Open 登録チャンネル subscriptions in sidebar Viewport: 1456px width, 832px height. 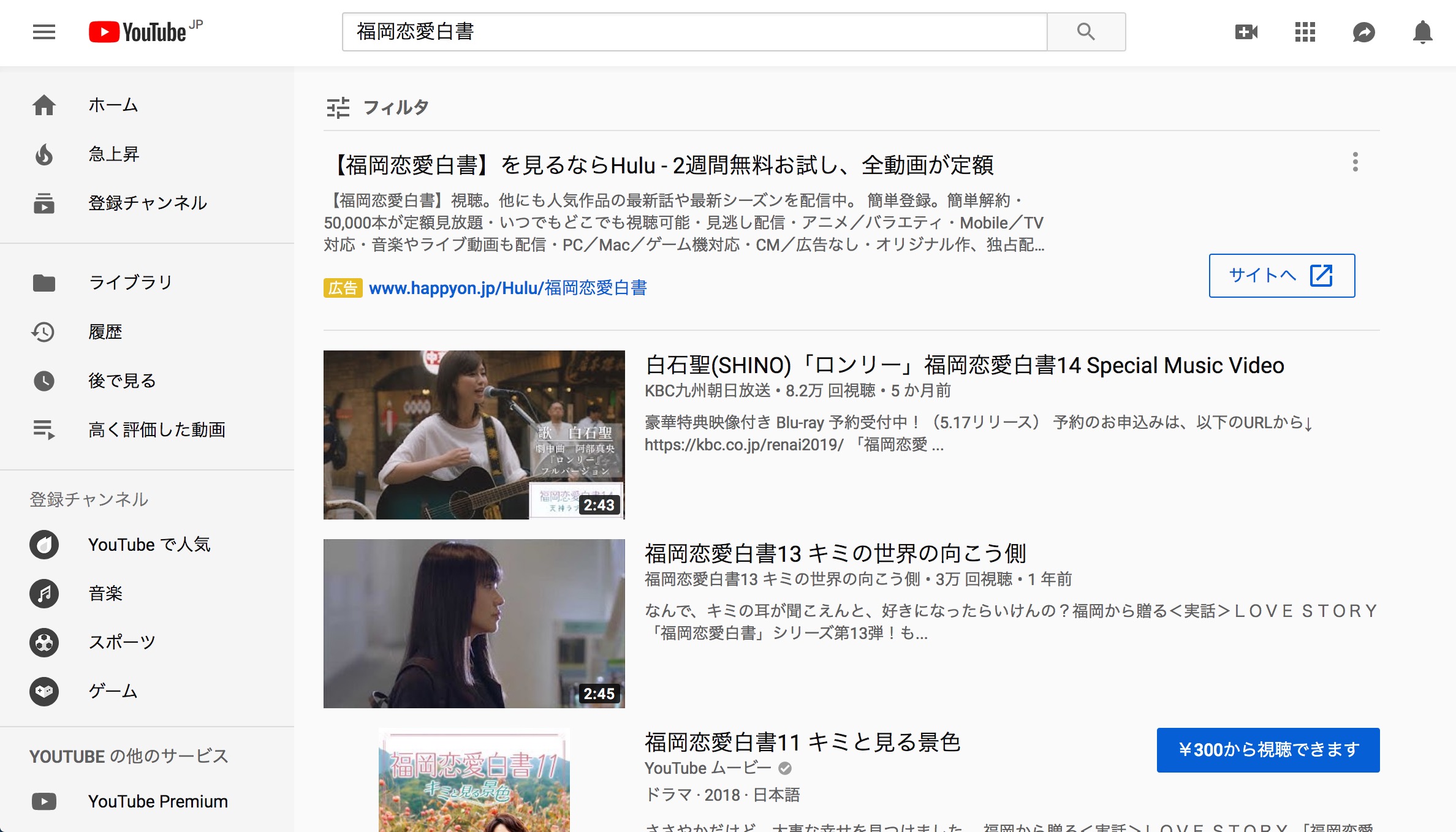[147, 203]
